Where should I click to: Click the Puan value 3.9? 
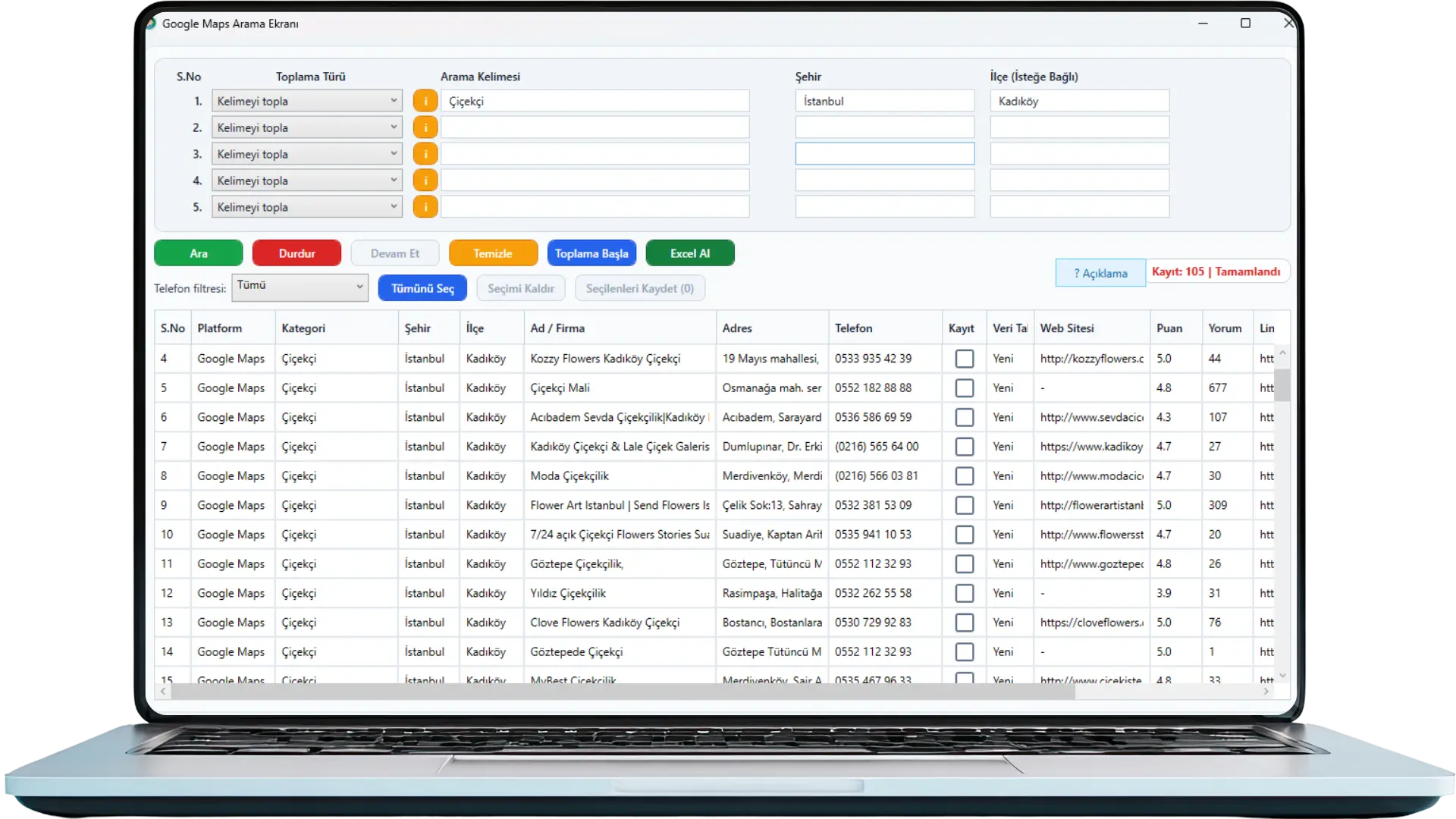pyautogui.click(x=1164, y=593)
